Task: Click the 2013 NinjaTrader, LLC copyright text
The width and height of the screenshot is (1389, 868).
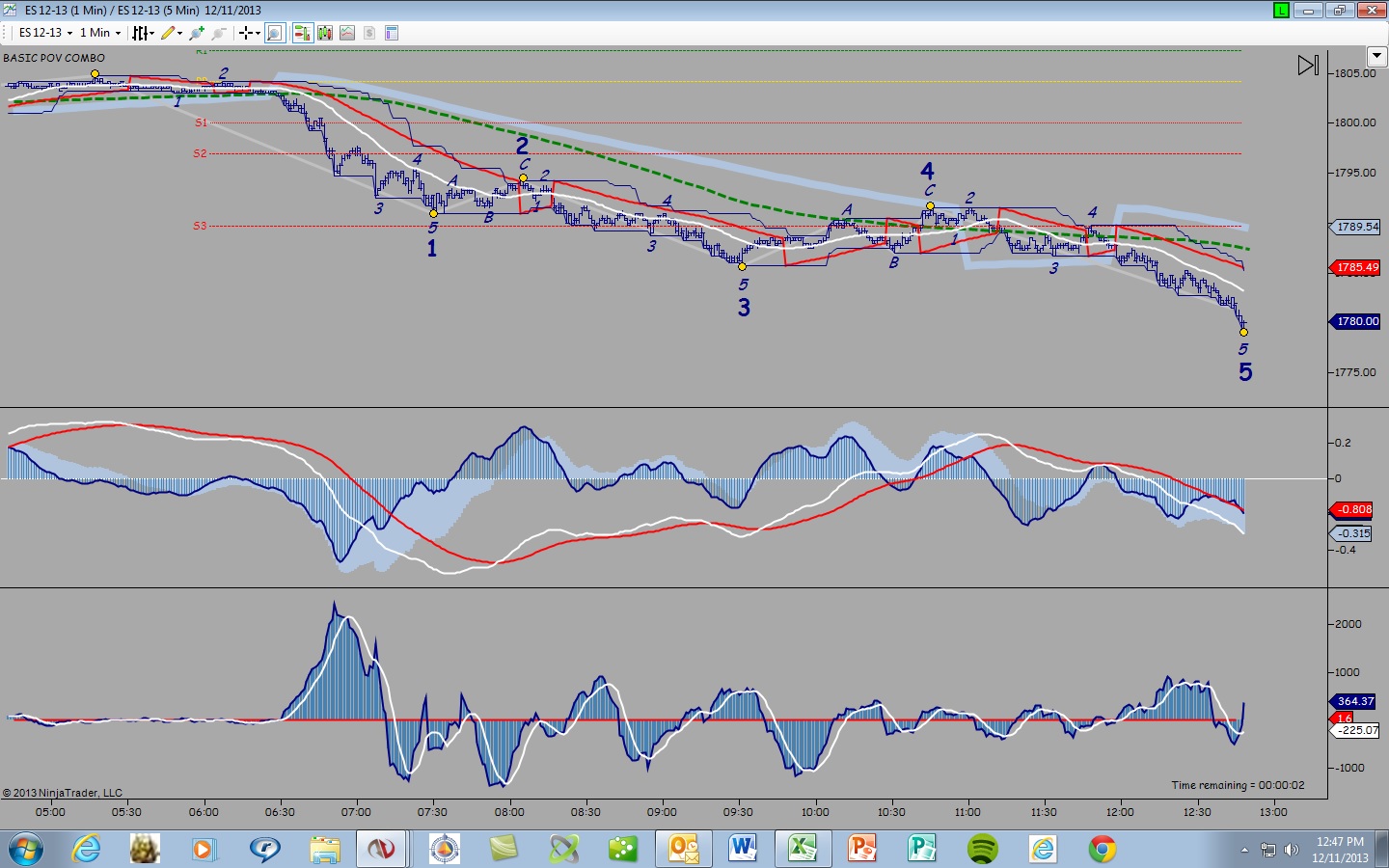Action: pyautogui.click(x=63, y=793)
